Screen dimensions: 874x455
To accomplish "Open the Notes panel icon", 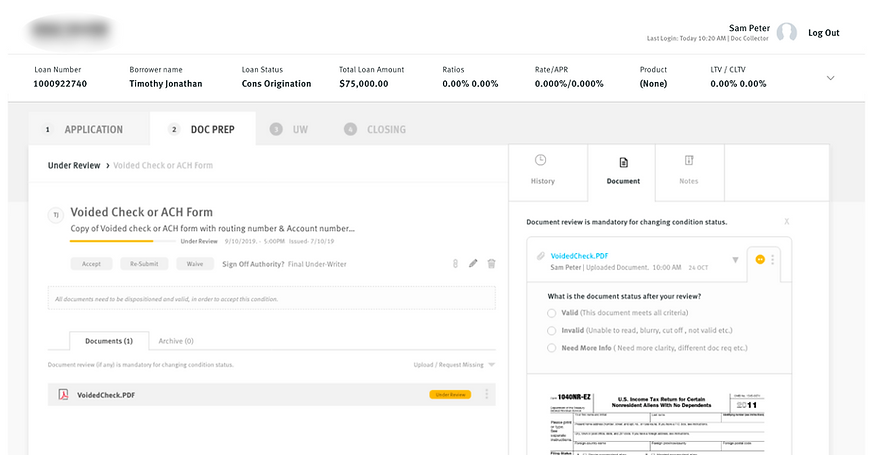I will pyautogui.click(x=689, y=161).
